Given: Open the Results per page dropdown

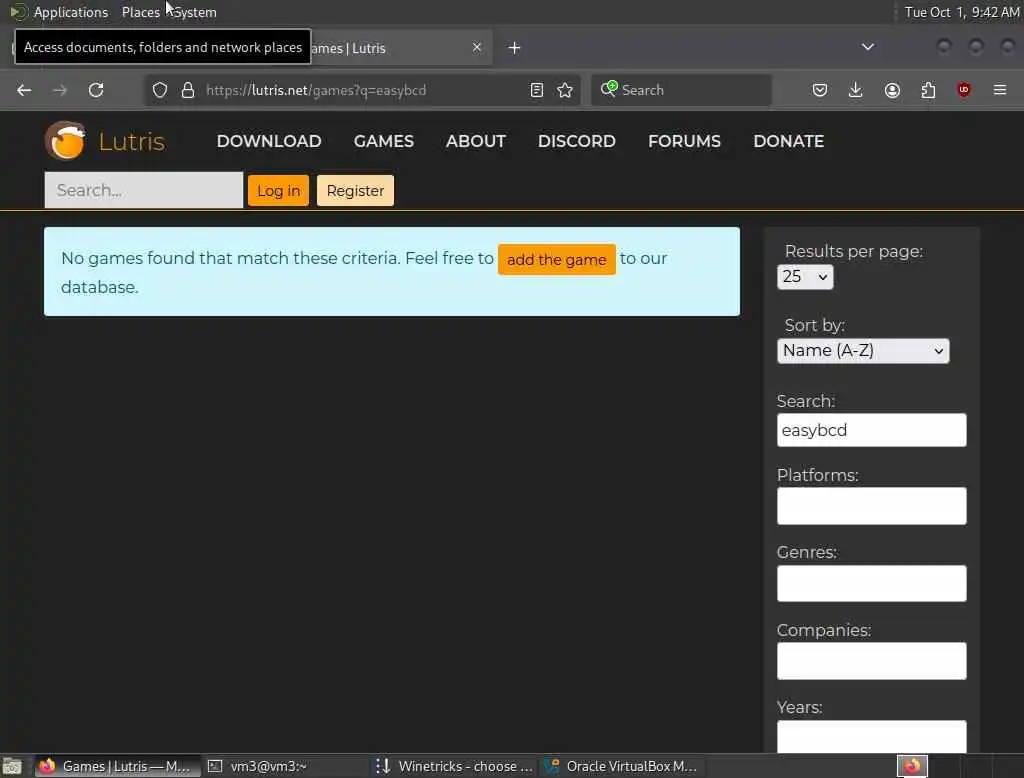Looking at the screenshot, I should click(805, 277).
